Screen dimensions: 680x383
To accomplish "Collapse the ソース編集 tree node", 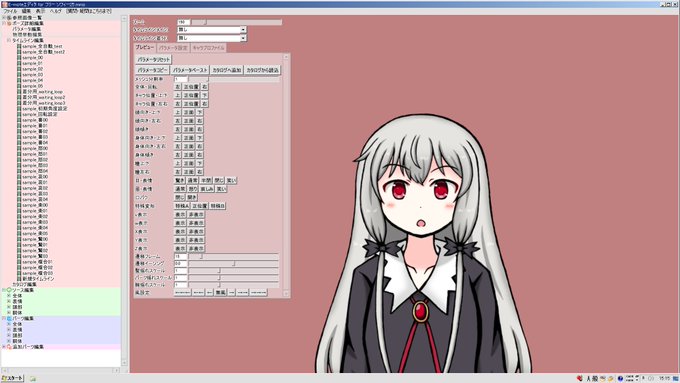I will [x=3, y=290].
